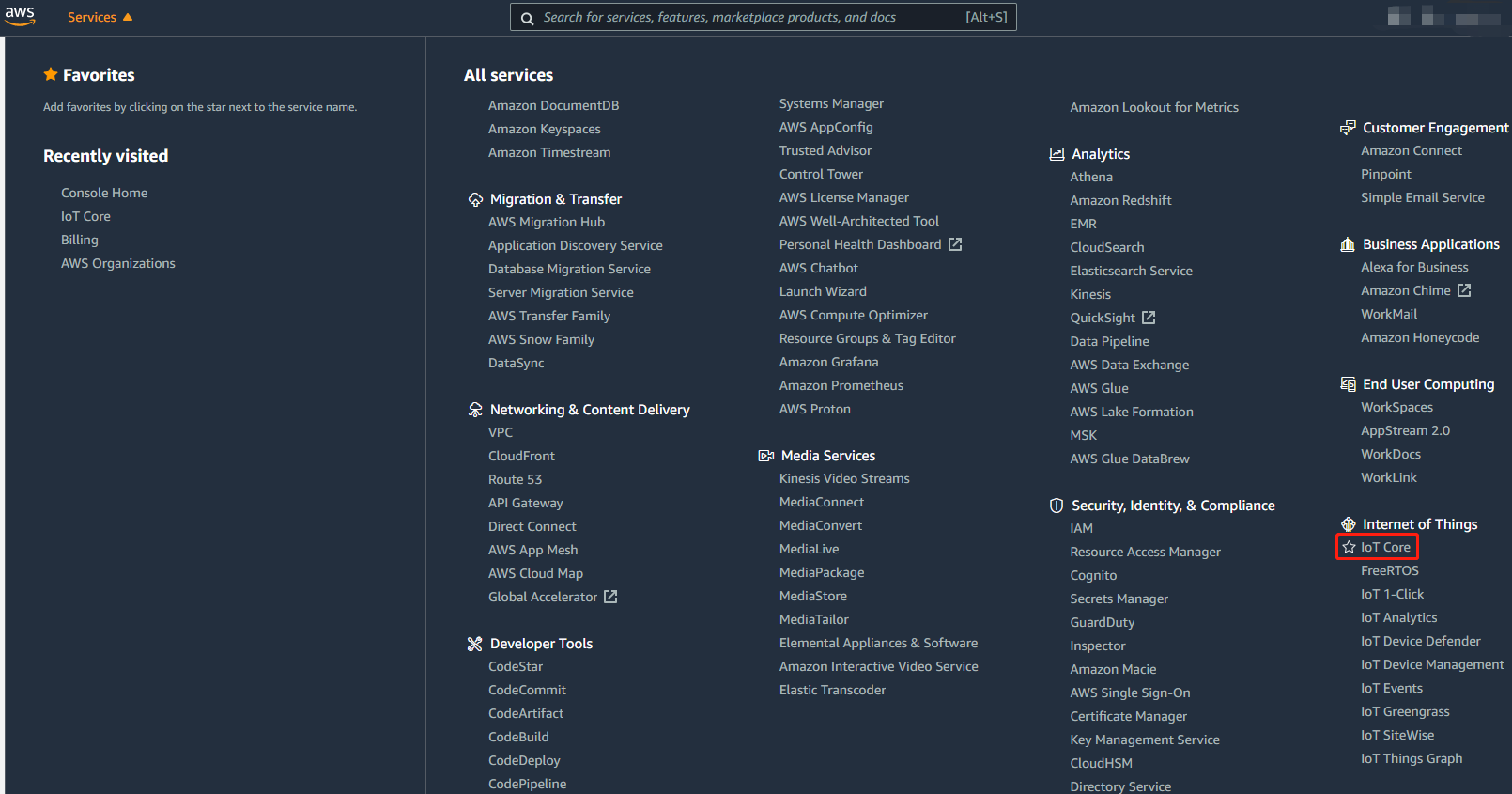This screenshot has height=794, width=1512.
Task: Open IoT Core from recently visited
Action: pyautogui.click(x=85, y=216)
